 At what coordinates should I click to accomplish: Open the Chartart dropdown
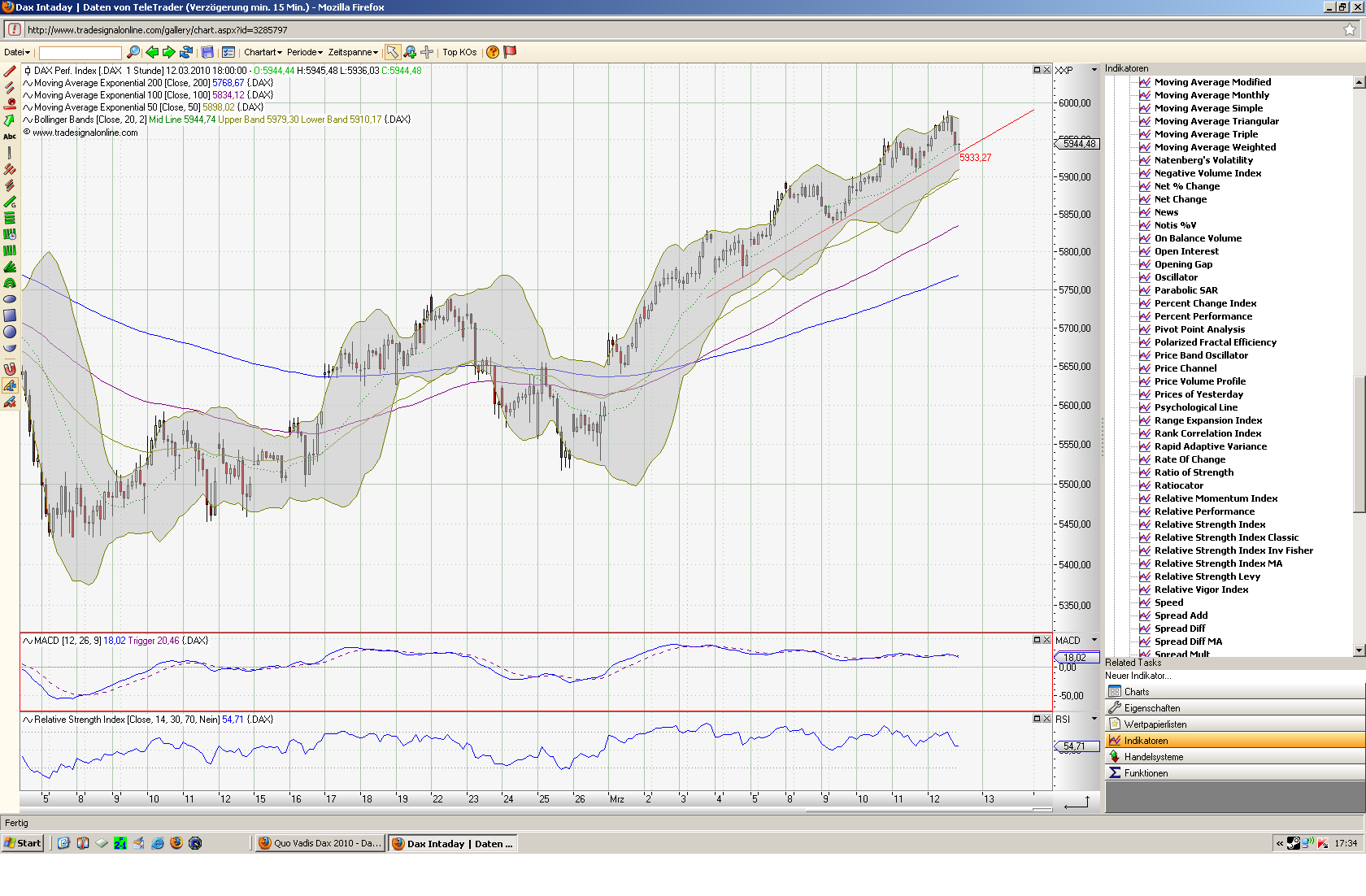(x=263, y=52)
